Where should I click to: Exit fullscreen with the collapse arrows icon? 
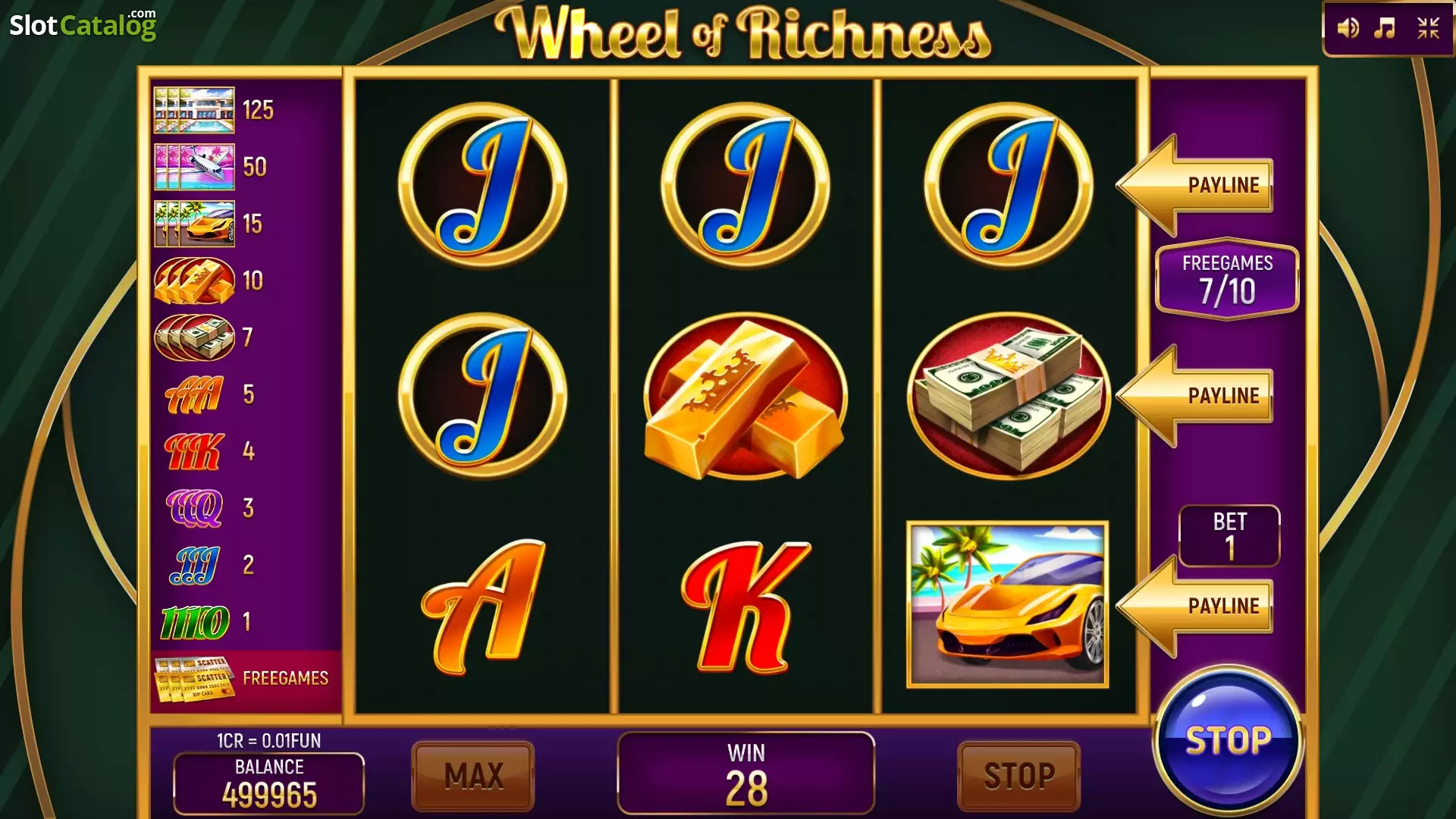coord(1428,29)
